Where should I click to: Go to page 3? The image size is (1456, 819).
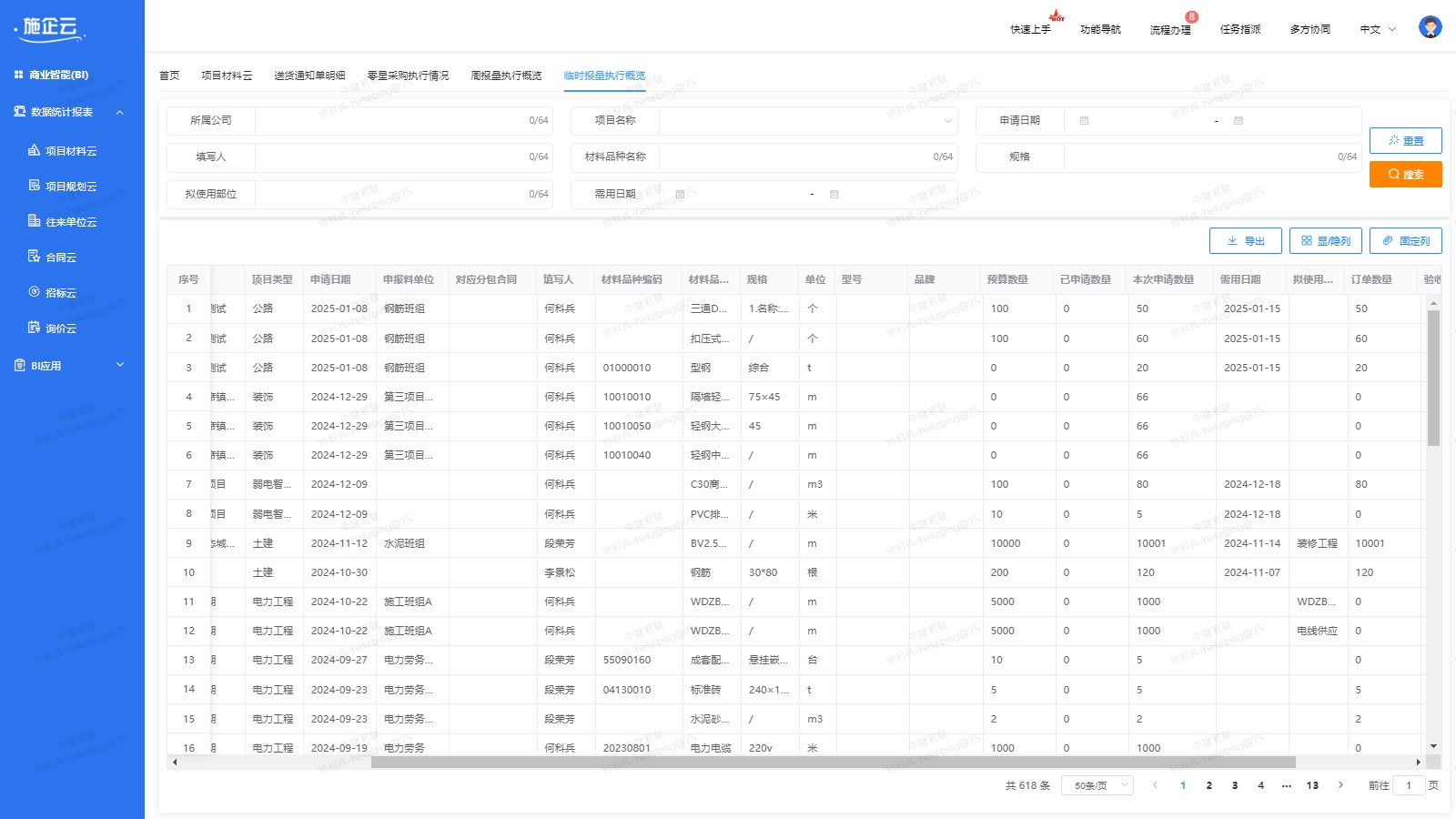tap(1235, 785)
